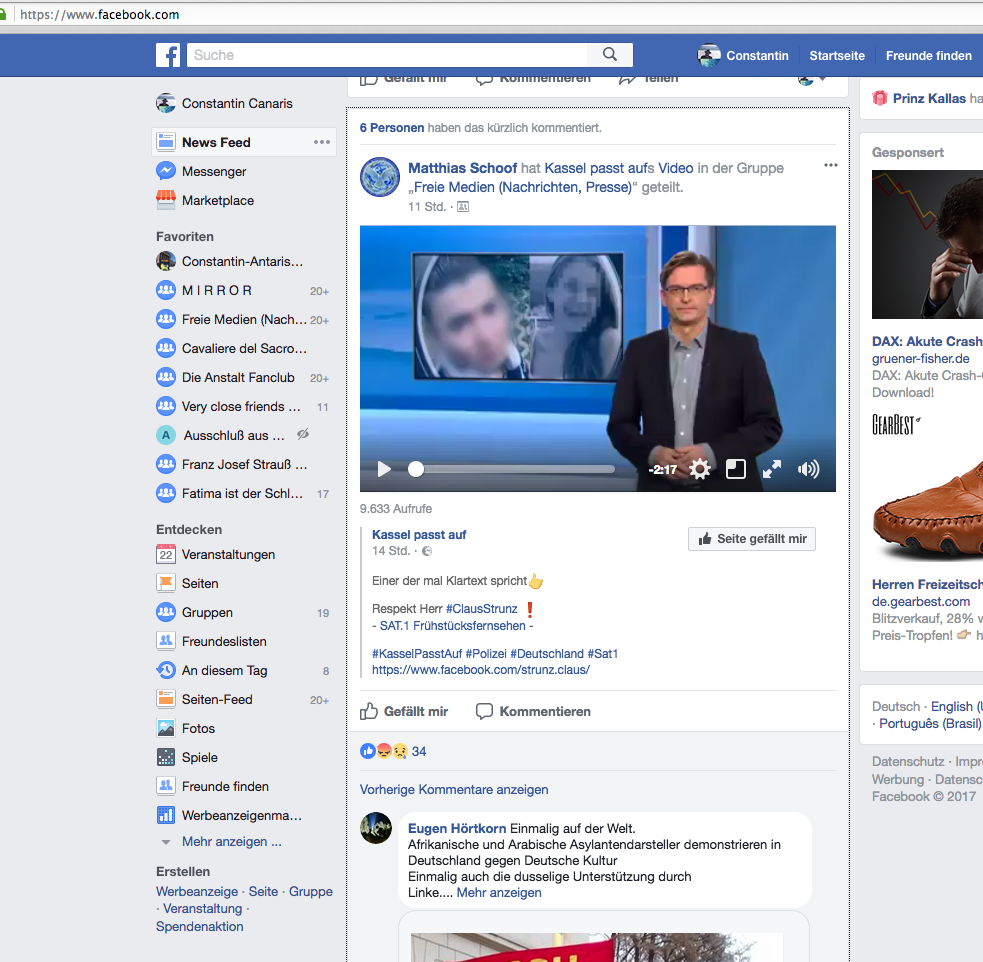Click the #Polizei hashtag
This screenshot has width=983, height=962.
coord(486,654)
